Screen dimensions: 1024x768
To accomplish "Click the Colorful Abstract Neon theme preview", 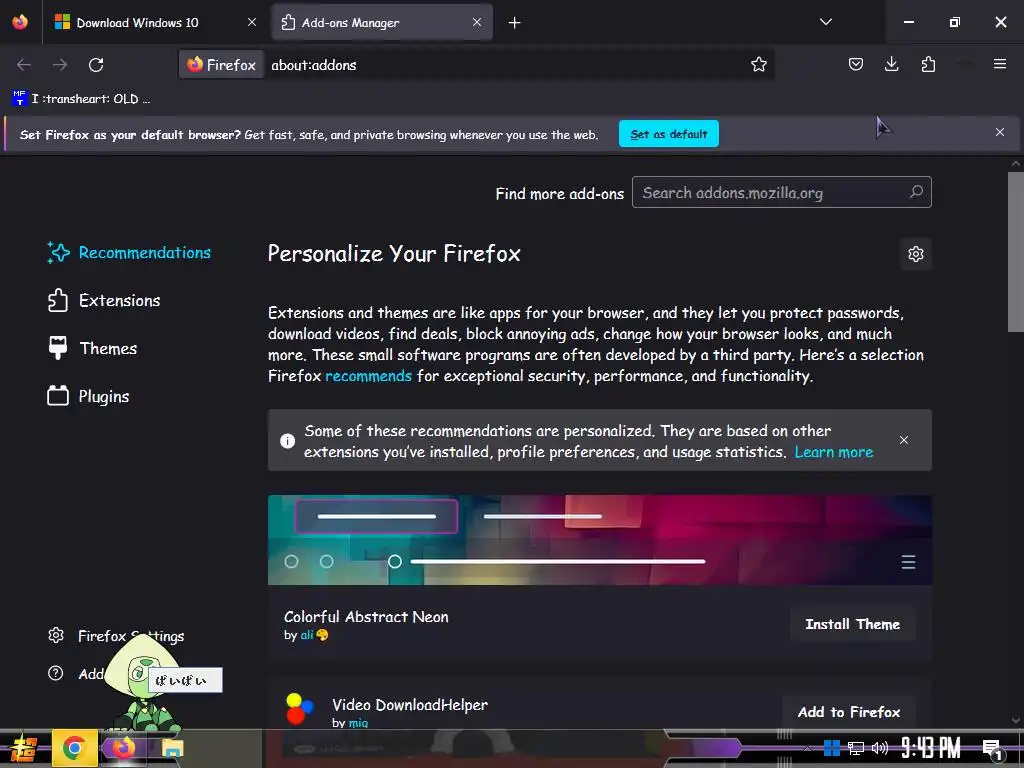I will point(600,540).
